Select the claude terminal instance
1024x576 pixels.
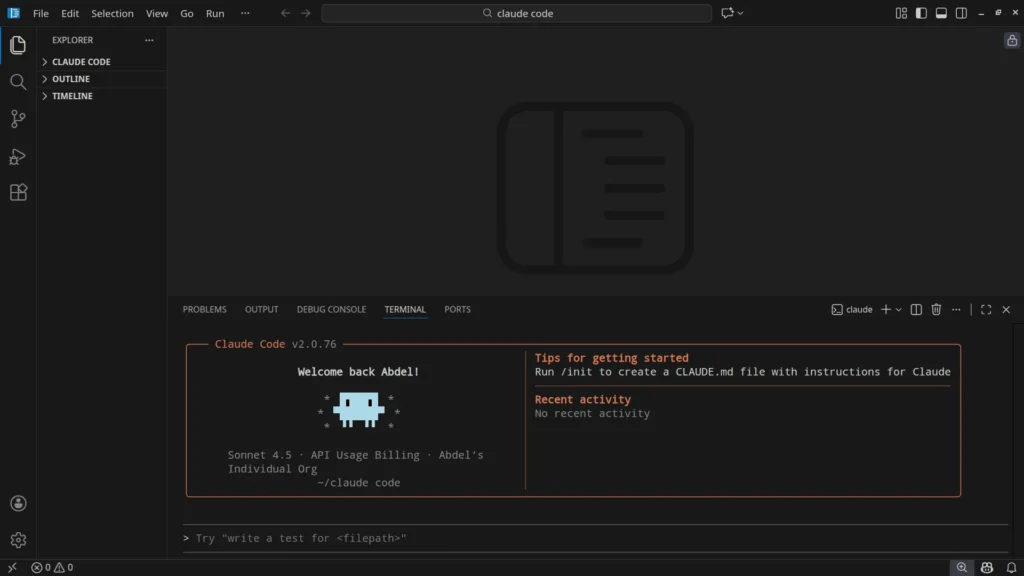852,310
